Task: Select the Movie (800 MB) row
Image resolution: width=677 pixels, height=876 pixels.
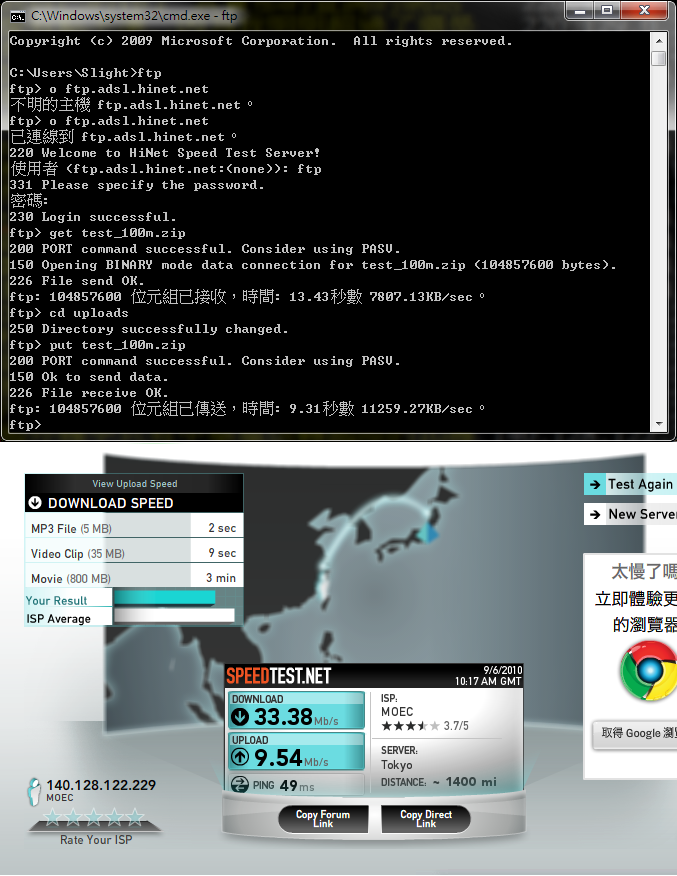Action: (134, 578)
